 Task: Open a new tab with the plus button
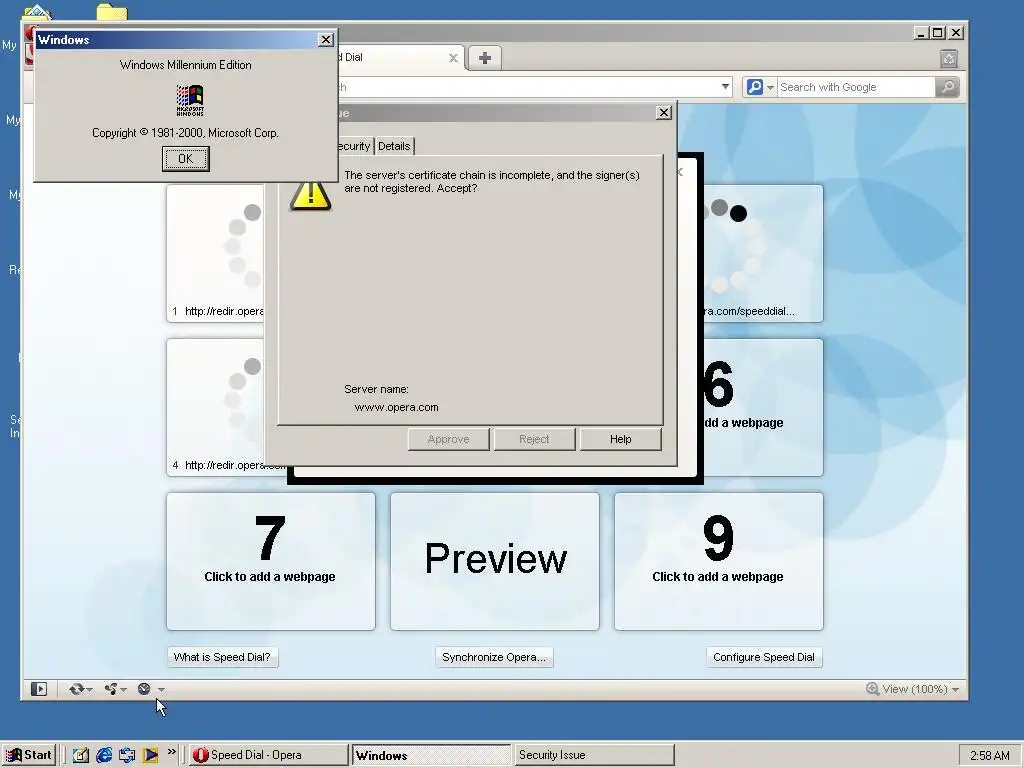485,58
